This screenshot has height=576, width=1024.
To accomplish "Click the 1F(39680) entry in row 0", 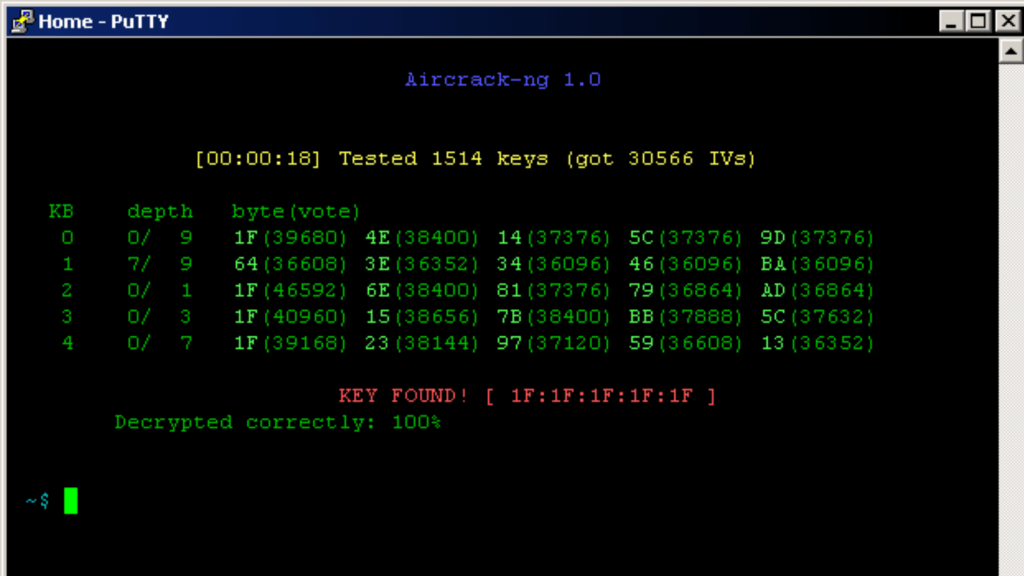I will [x=290, y=238].
